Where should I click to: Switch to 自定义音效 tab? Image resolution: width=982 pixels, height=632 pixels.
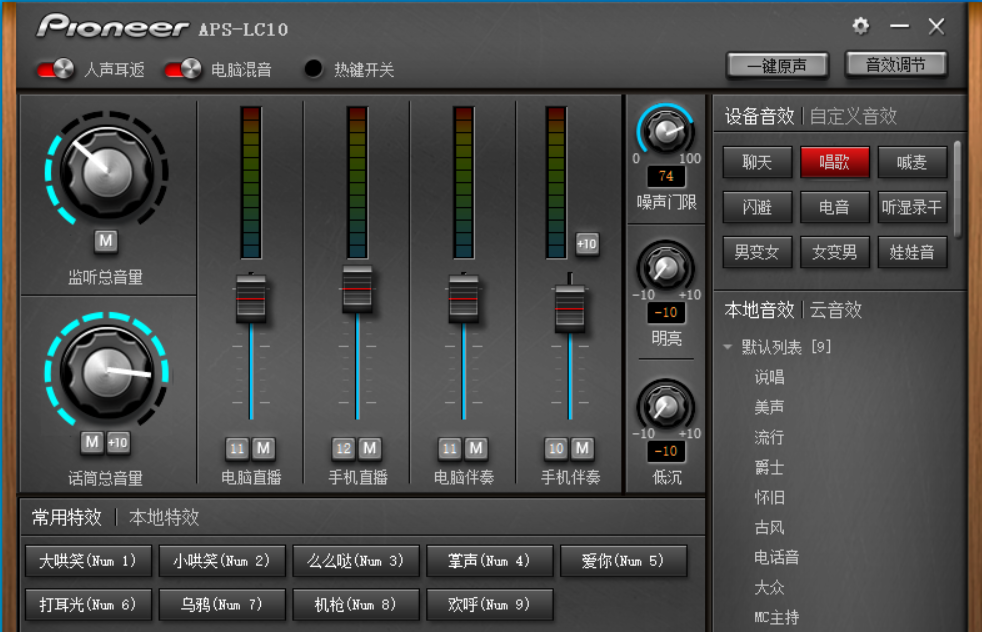pyautogui.click(x=853, y=116)
